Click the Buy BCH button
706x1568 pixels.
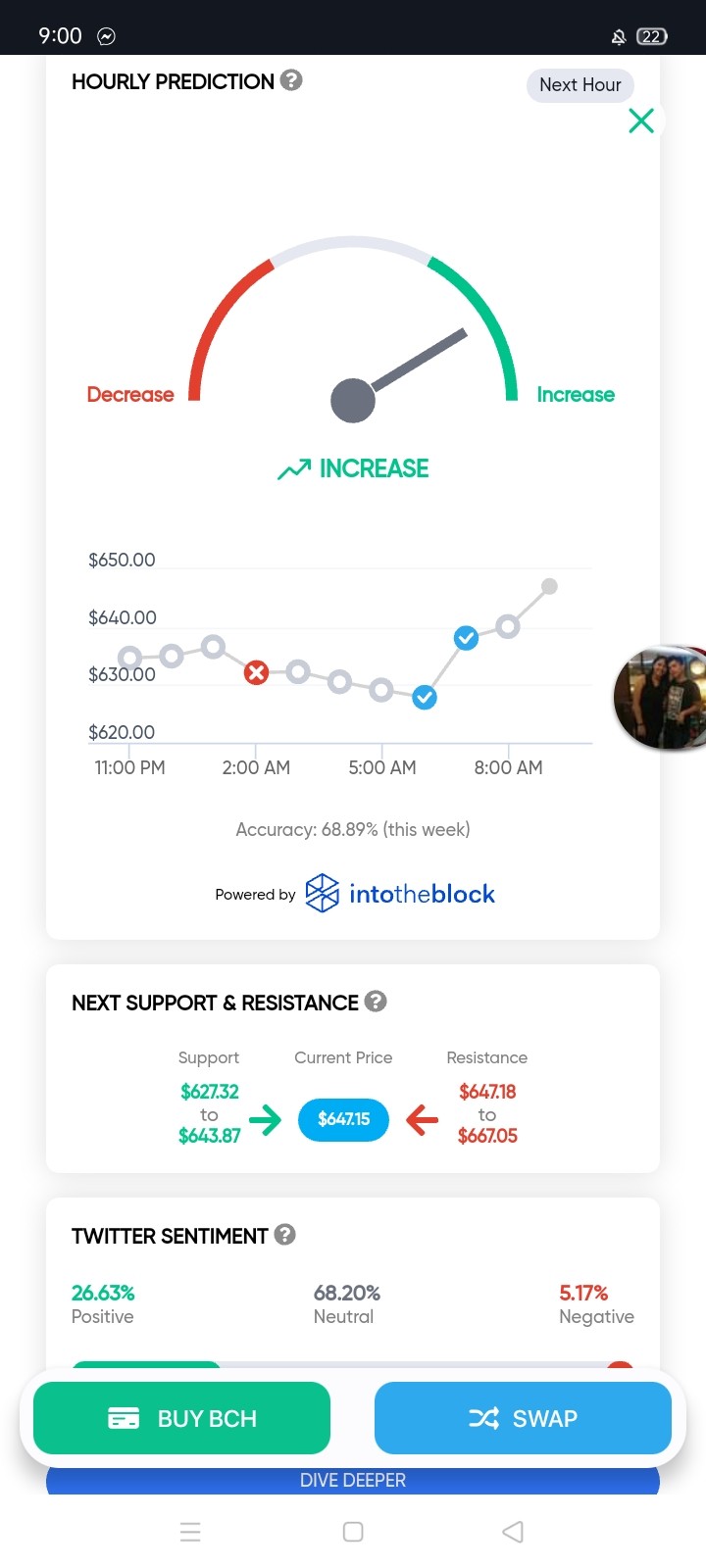point(181,1418)
